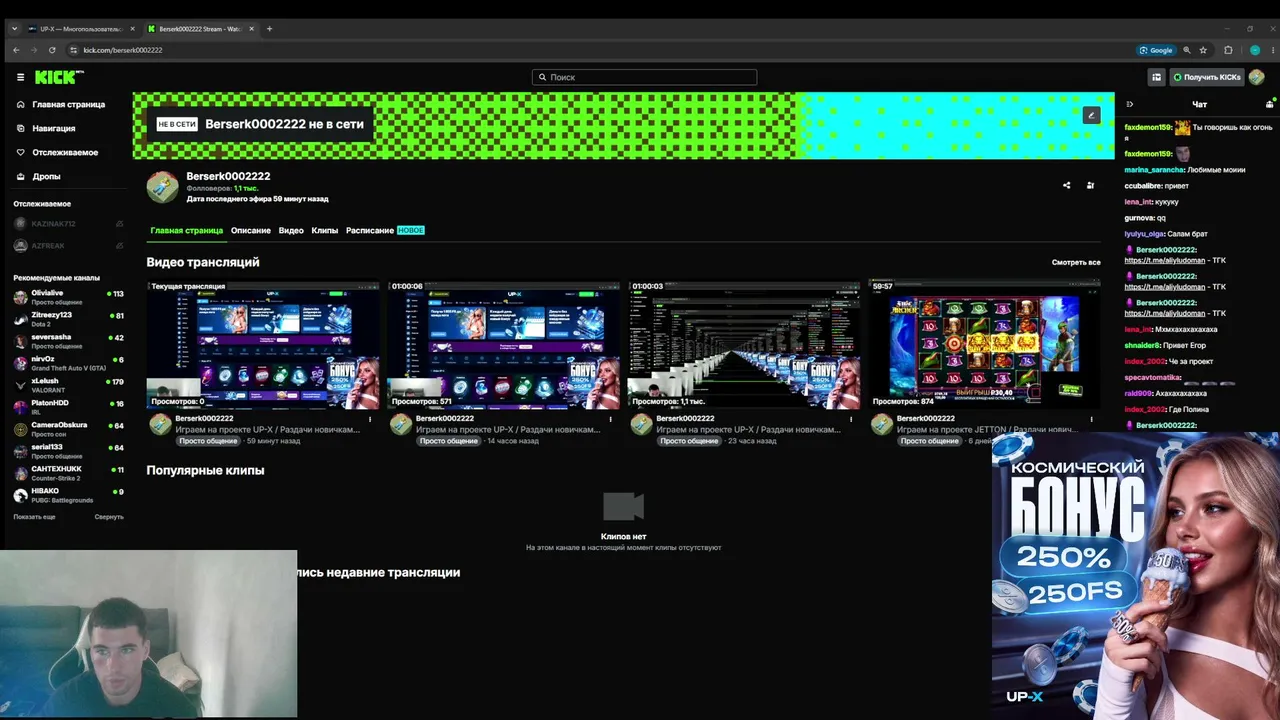The image size is (1280, 720).
Task: Open options menu for 14 часов назад video
Action: tap(610, 419)
